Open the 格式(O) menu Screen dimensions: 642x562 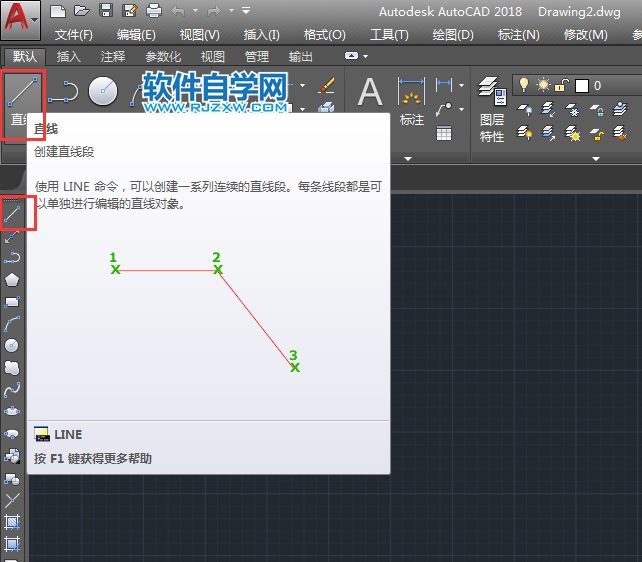324,35
